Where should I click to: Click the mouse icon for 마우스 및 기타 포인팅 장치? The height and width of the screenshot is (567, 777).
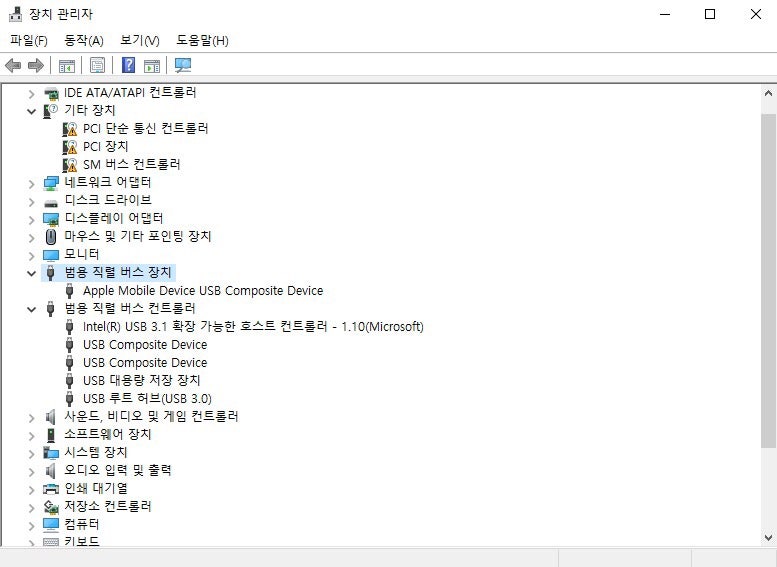point(51,237)
